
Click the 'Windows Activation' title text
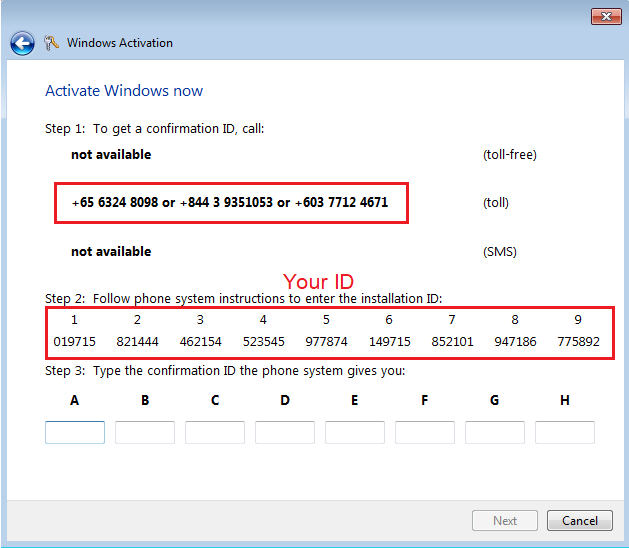pos(120,43)
